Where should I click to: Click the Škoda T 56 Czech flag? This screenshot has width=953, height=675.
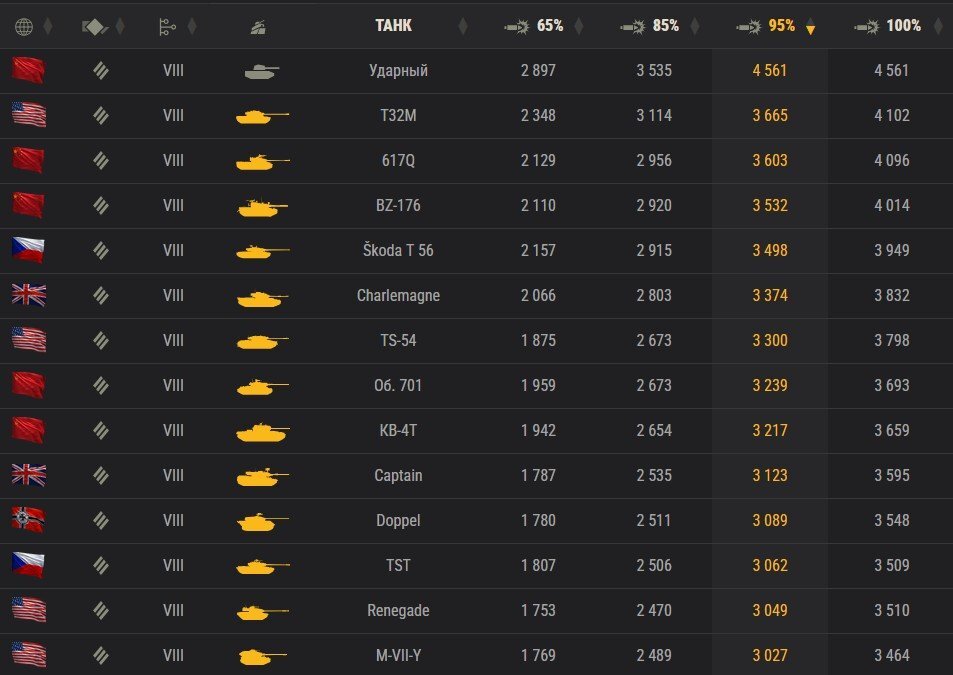click(x=28, y=250)
